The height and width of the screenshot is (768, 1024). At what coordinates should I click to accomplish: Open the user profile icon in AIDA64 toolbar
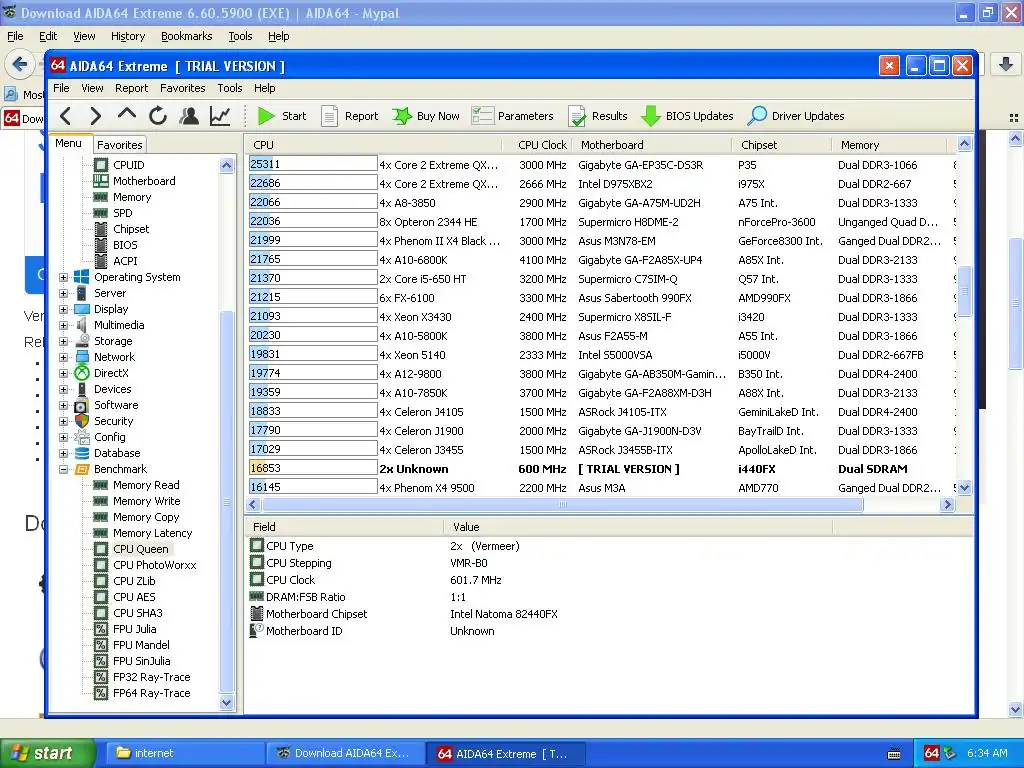[189, 116]
